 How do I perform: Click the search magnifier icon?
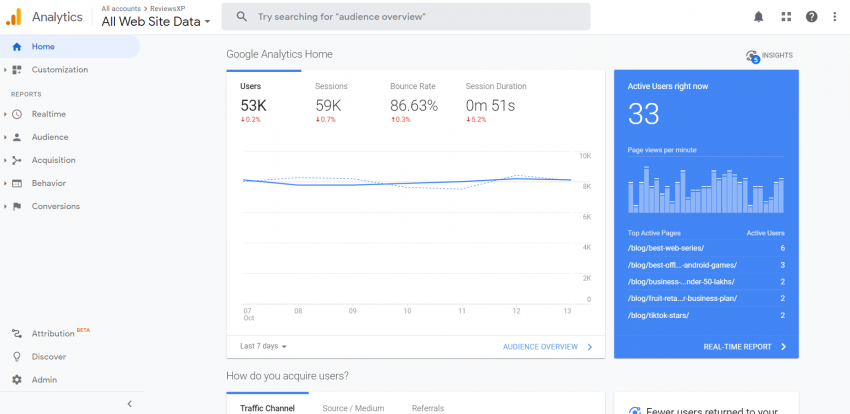pos(242,17)
